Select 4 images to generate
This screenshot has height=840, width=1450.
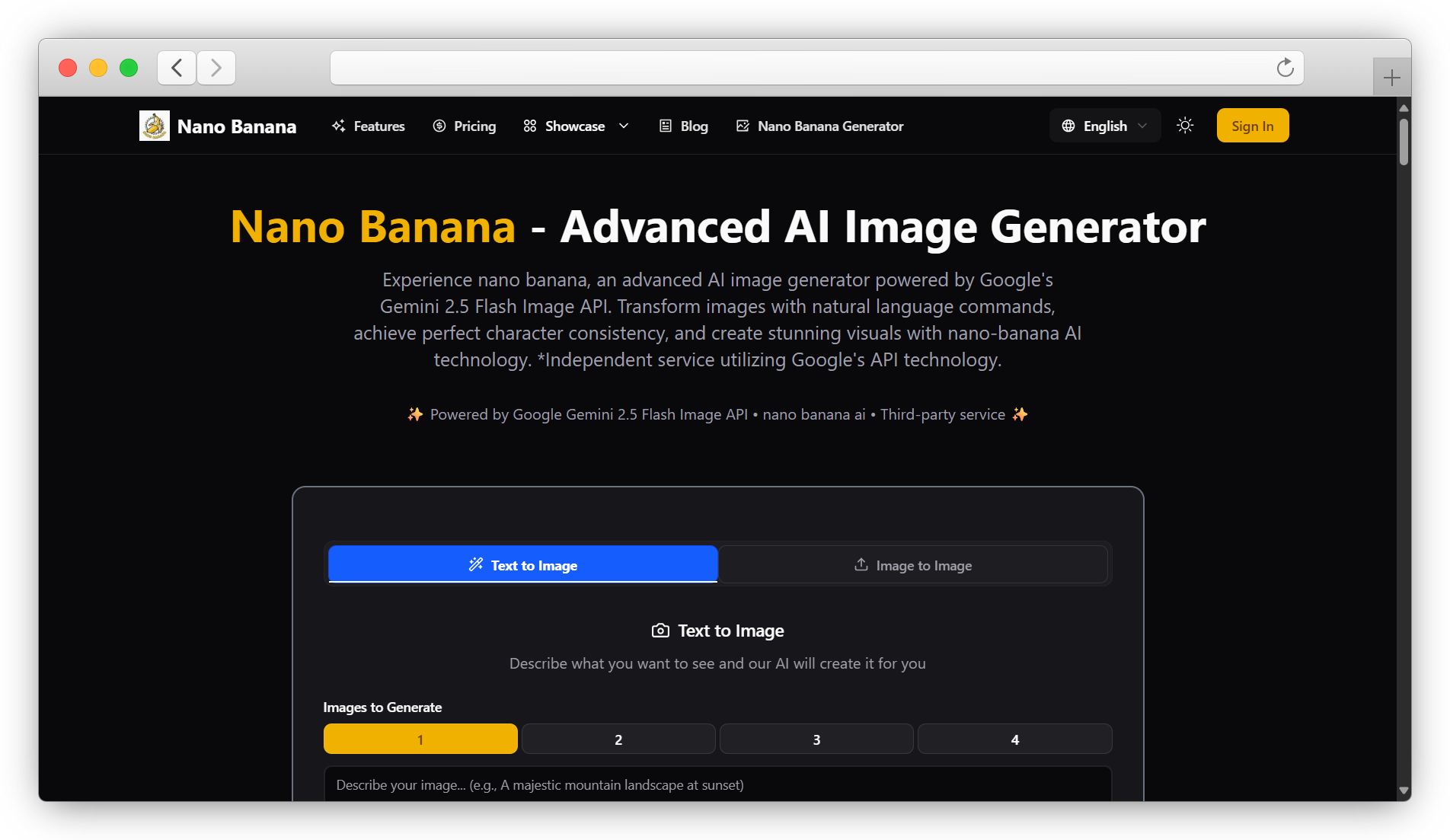(1014, 739)
